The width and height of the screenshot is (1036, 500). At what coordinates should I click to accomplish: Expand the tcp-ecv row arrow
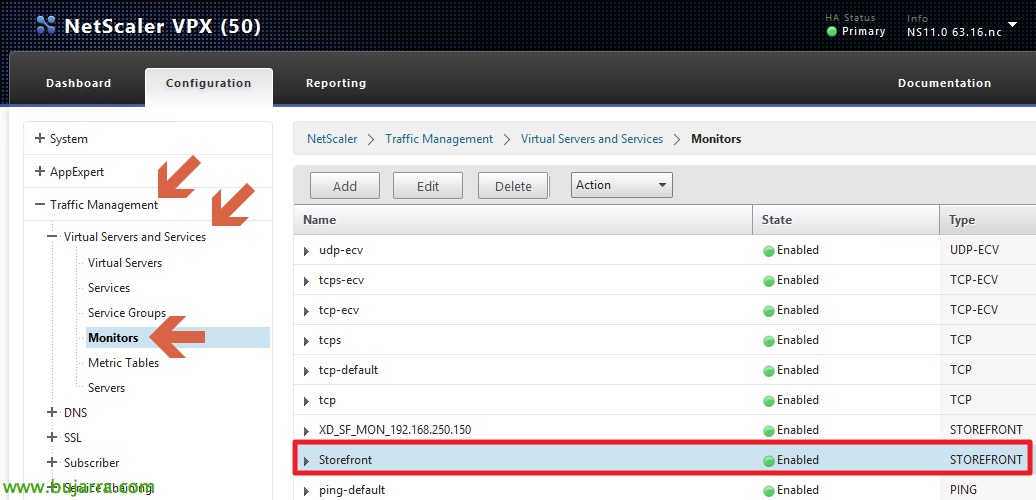(x=306, y=311)
